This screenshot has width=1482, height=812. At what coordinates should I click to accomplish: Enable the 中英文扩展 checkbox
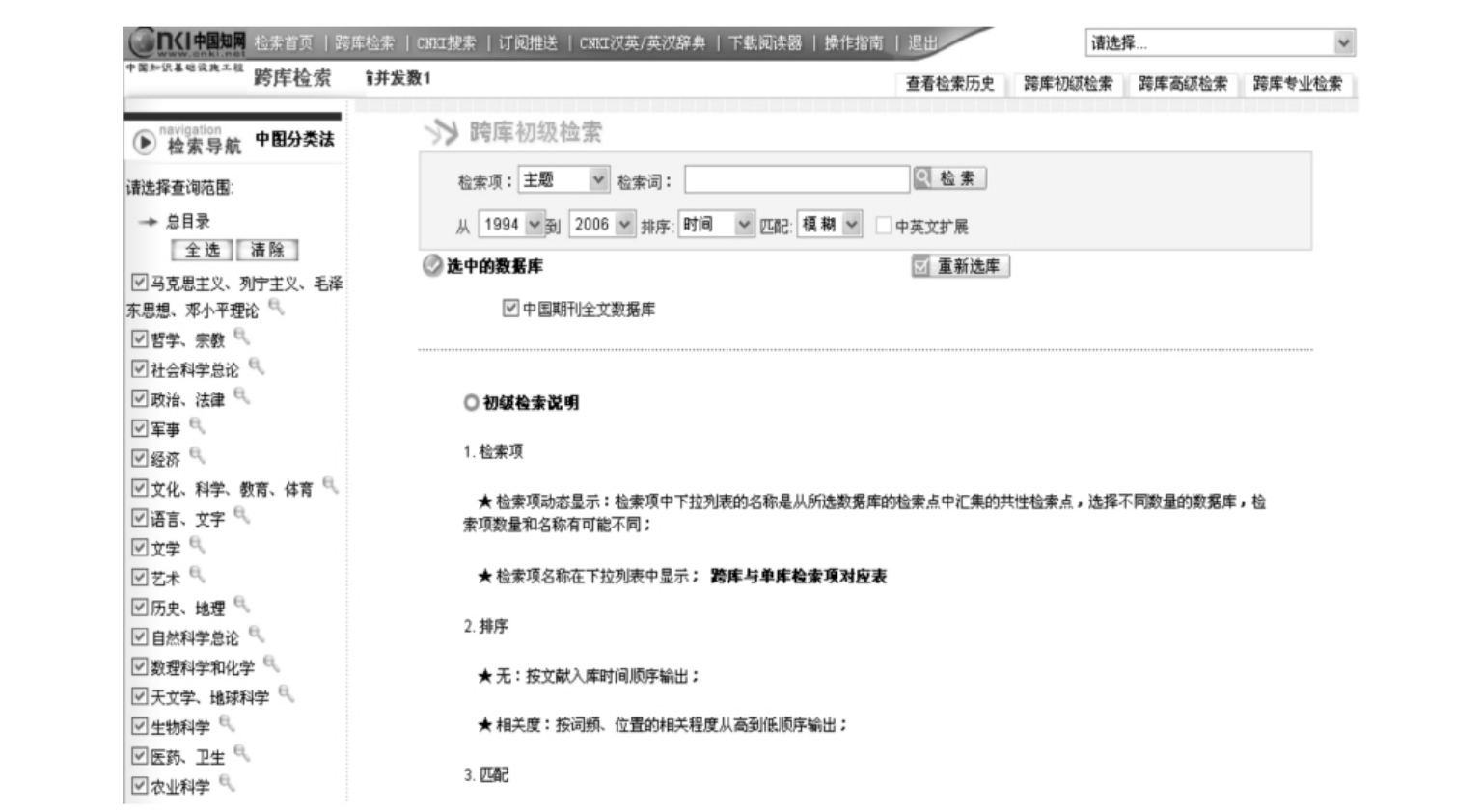[x=883, y=226]
